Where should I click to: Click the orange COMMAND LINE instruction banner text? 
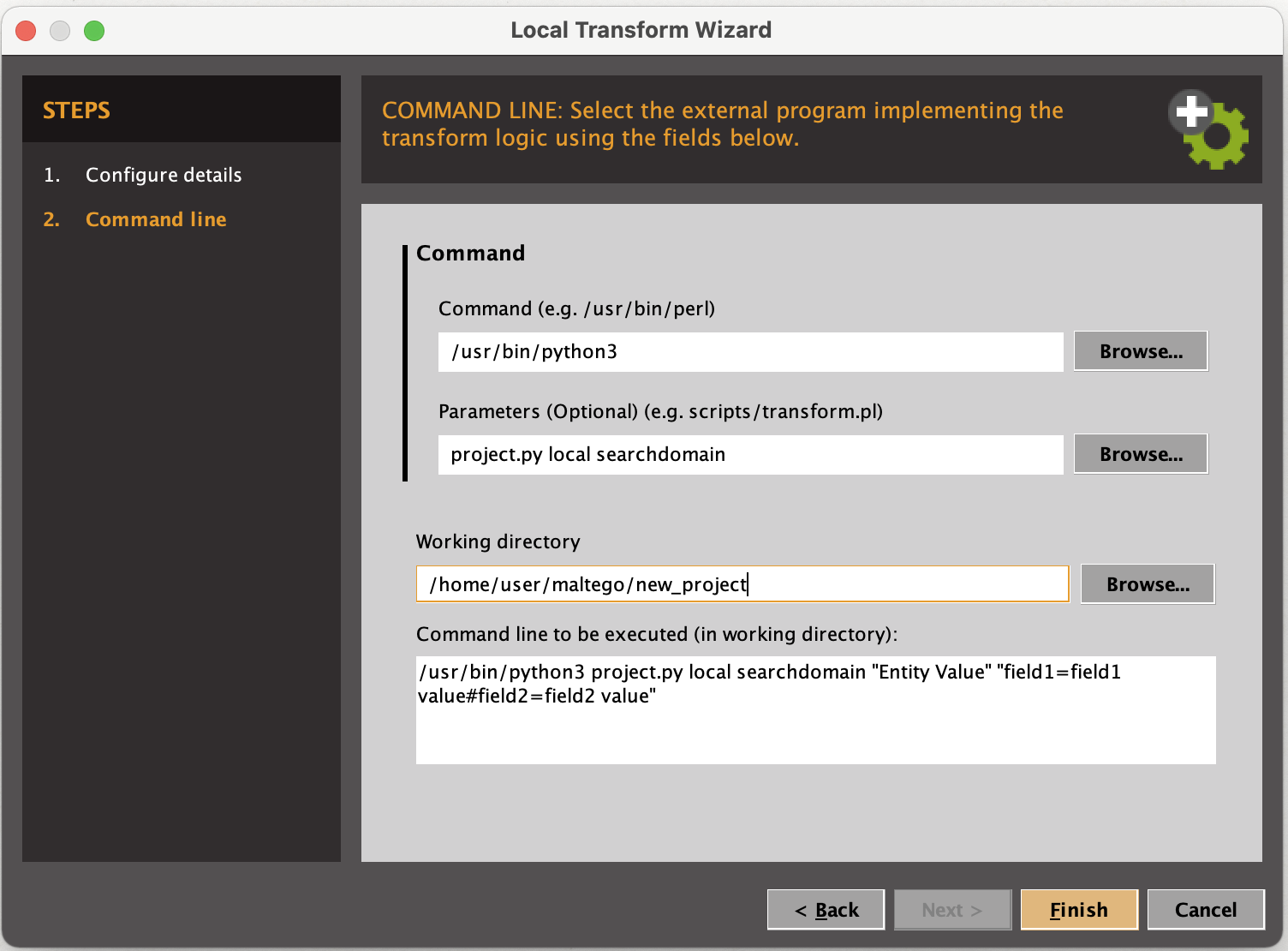[722, 124]
